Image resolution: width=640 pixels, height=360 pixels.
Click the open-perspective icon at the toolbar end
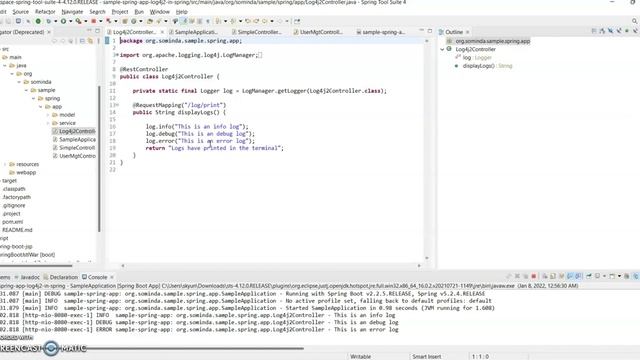pyautogui.click(x=297, y=21)
